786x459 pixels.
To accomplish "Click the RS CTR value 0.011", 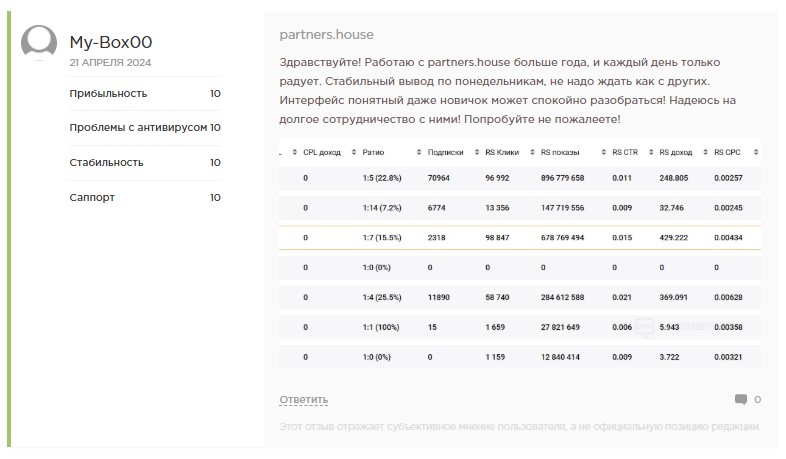I will click(x=622, y=178).
